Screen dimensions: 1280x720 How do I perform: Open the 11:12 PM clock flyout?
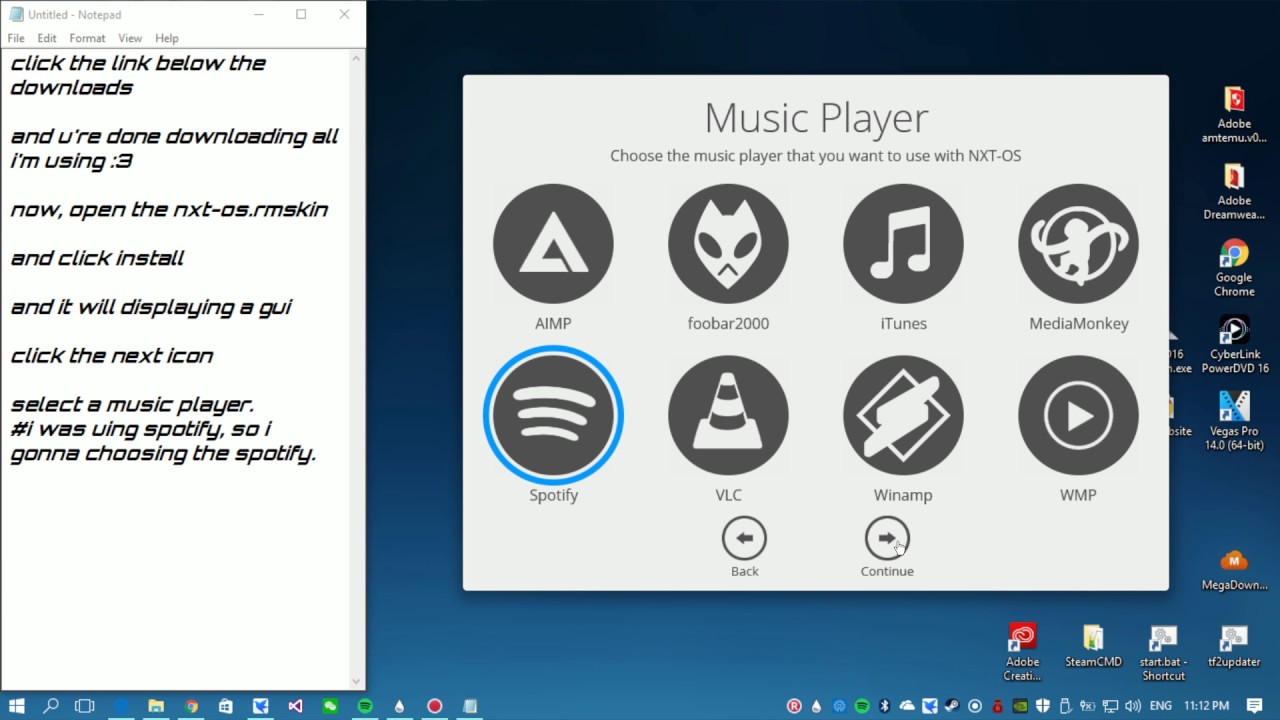click(1206, 706)
